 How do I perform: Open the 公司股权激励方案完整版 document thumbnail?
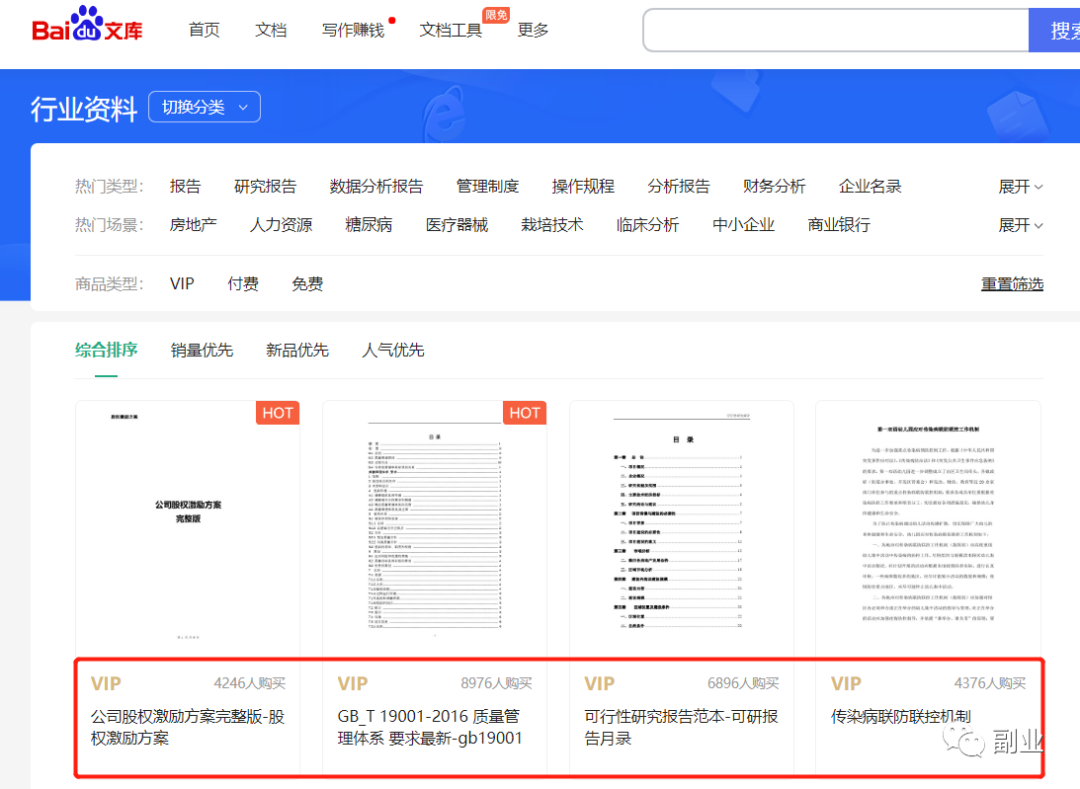pyautogui.click(x=187, y=528)
